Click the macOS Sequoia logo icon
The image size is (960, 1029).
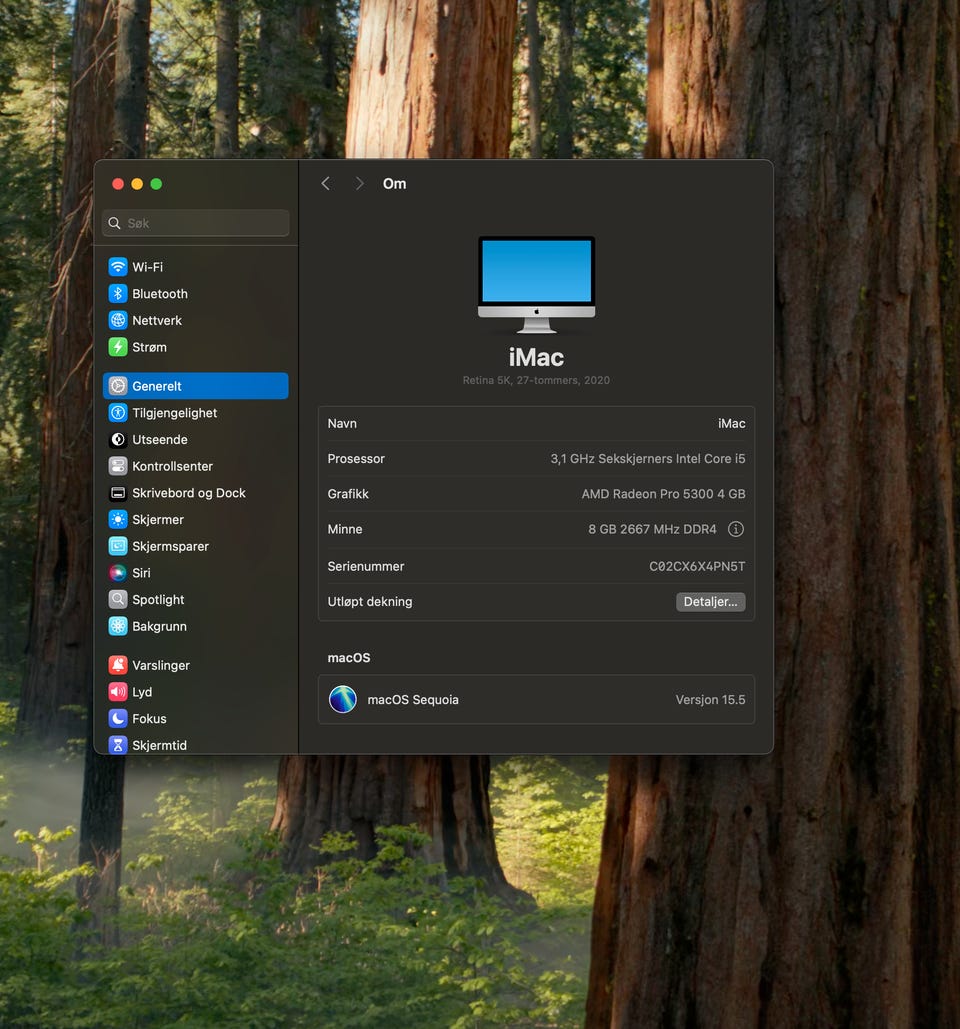pos(343,699)
